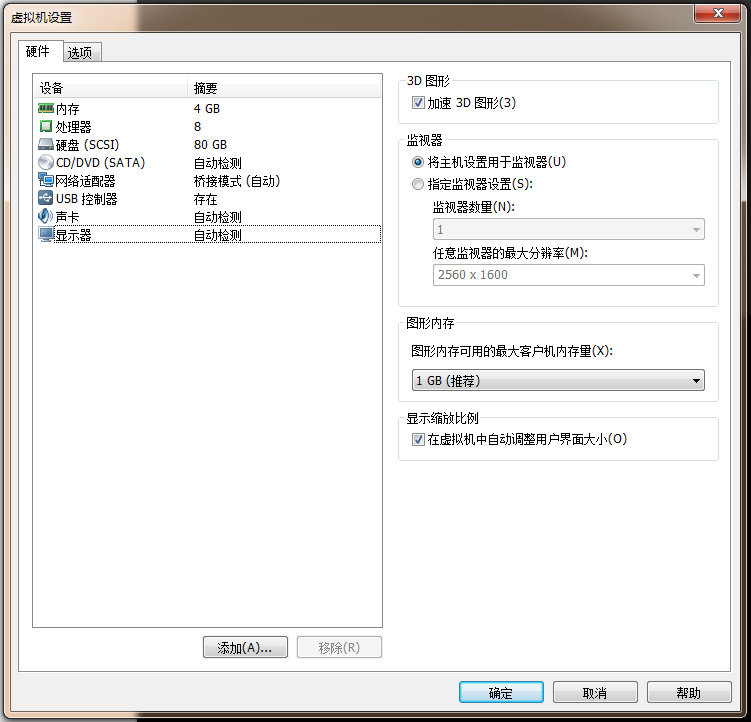Select the CD/DVD (SATA) row text
Viewport: 751px width, 722px height.
click(x=100, y=163)
